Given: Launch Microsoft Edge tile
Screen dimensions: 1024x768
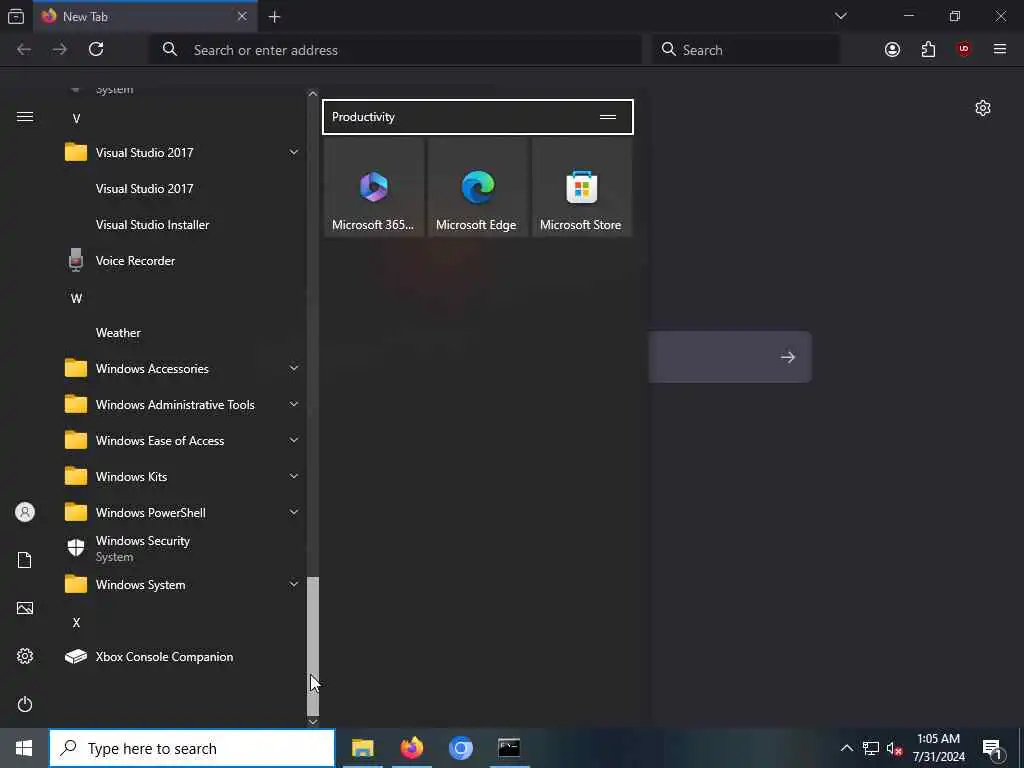Looking at the screenshot, I should pyautogui.click(x=477, y=187).
